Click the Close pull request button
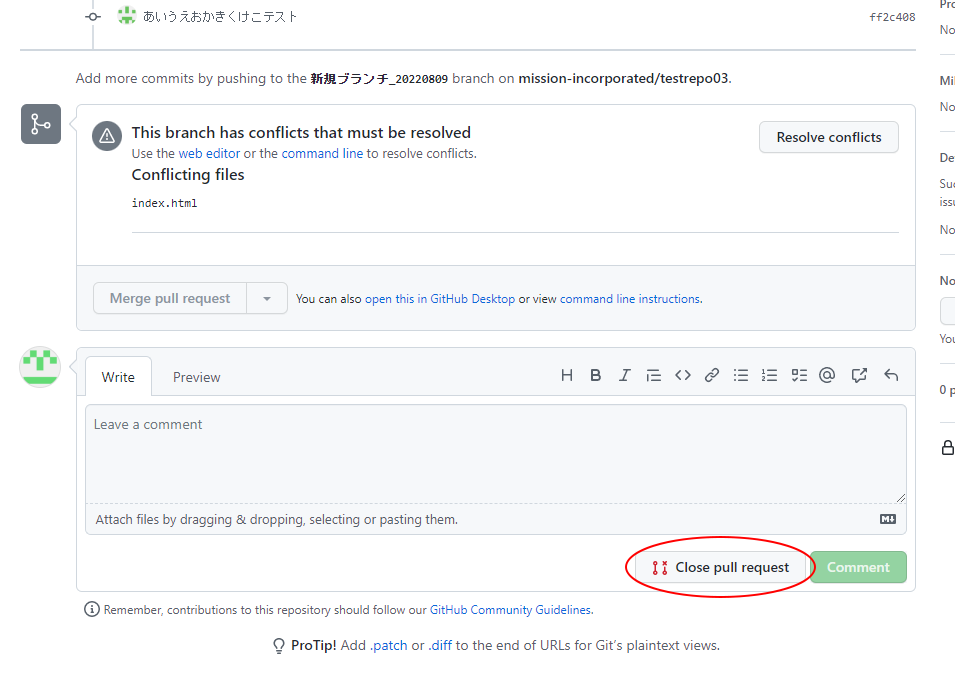 [x=720, y=568]
